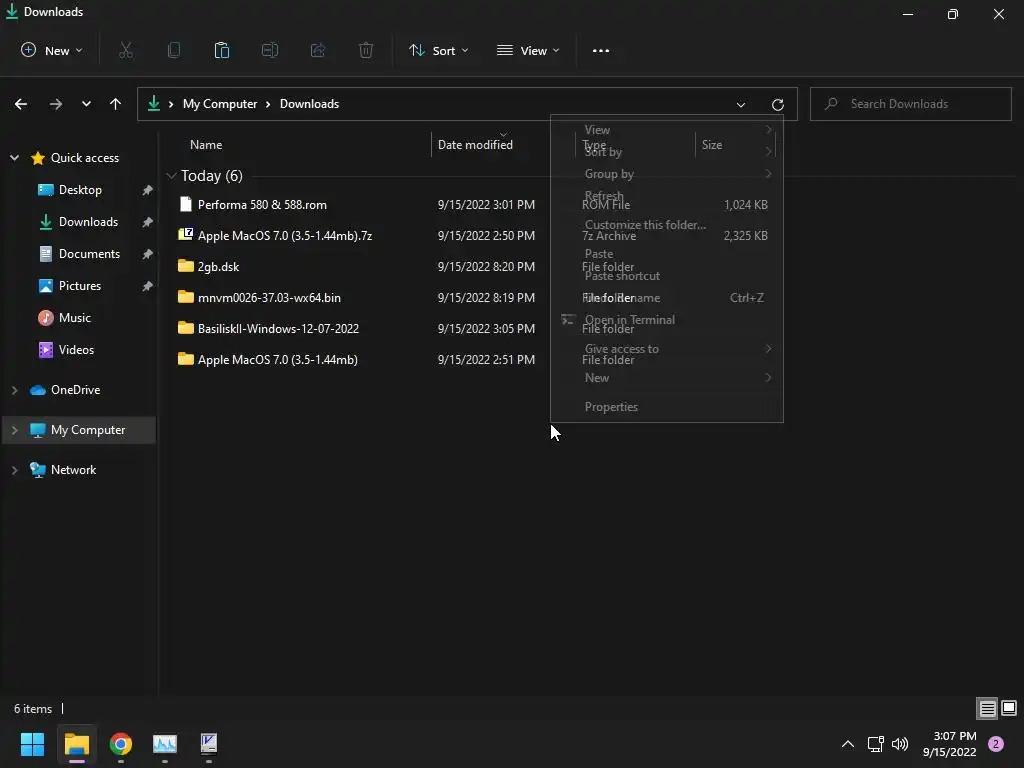Open network status in system tray
This screenshot has width=1024, height=768.
click(875, 744)
